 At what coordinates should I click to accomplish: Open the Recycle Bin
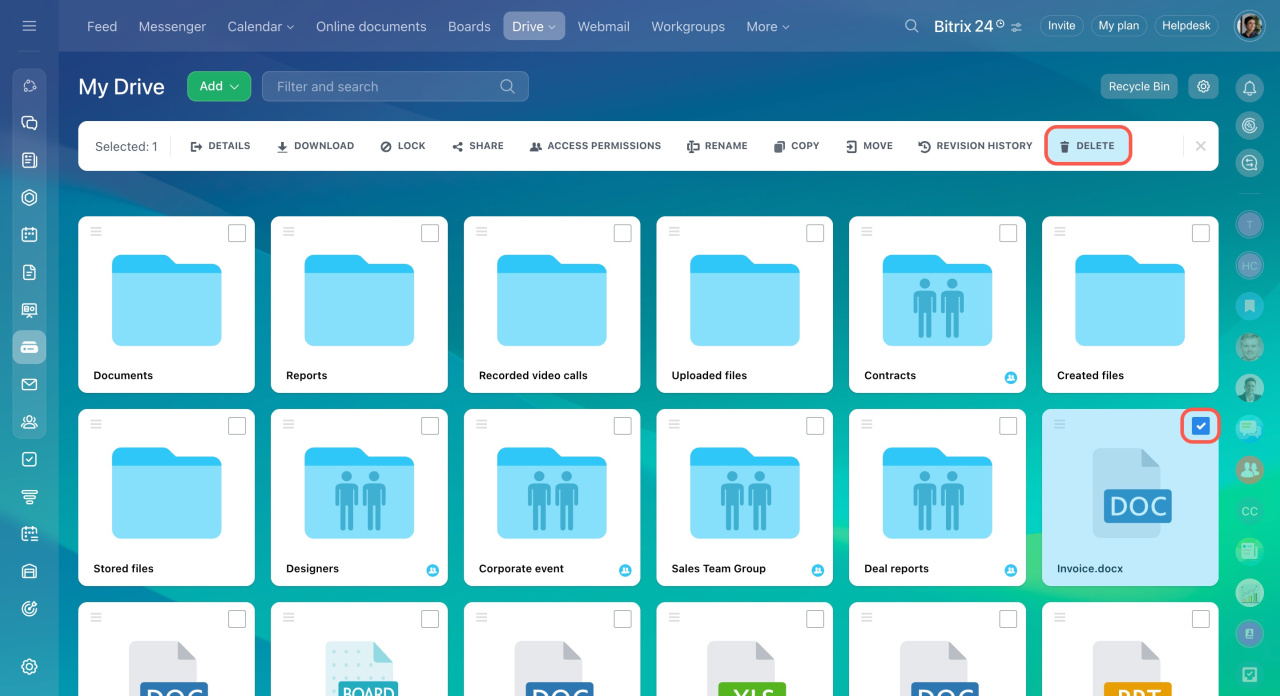pos(1139,86)
